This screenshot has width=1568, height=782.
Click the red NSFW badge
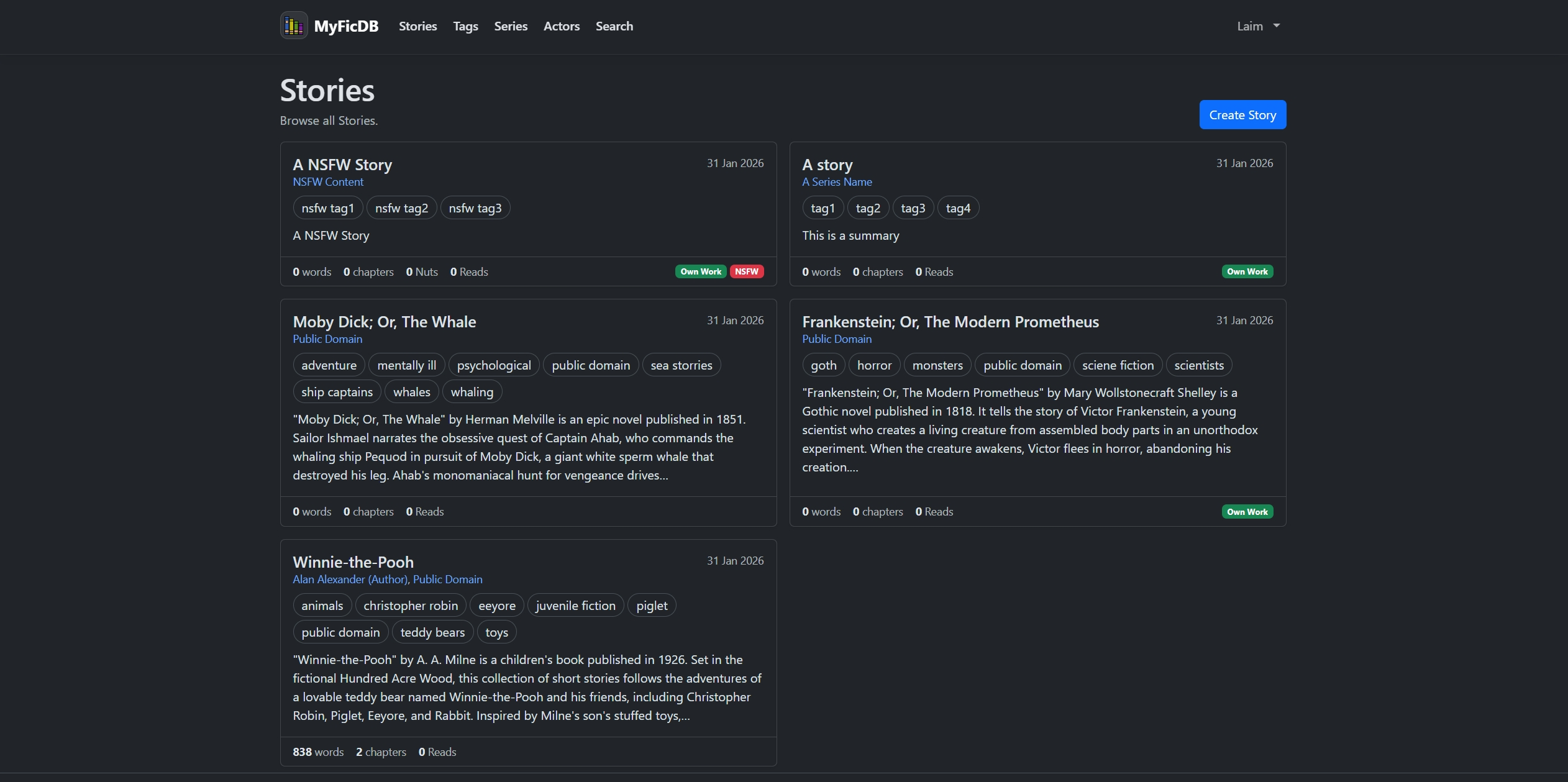tap(746, 271)
